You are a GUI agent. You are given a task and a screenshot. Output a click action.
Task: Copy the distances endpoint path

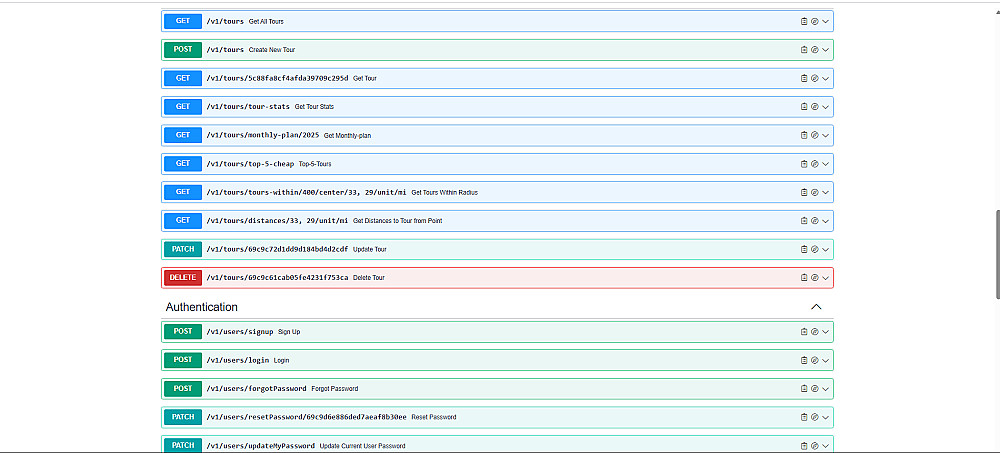tap(804, 221)
